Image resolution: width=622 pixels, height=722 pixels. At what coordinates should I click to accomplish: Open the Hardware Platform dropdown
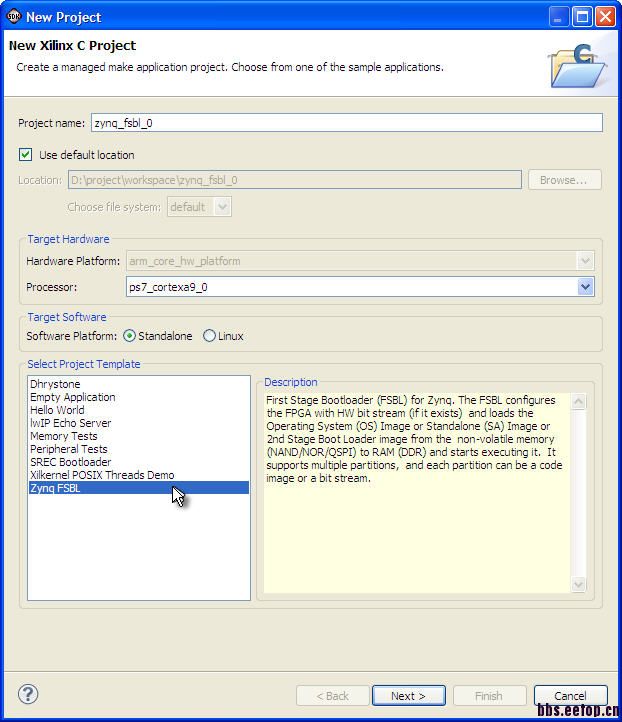point(360,261)
